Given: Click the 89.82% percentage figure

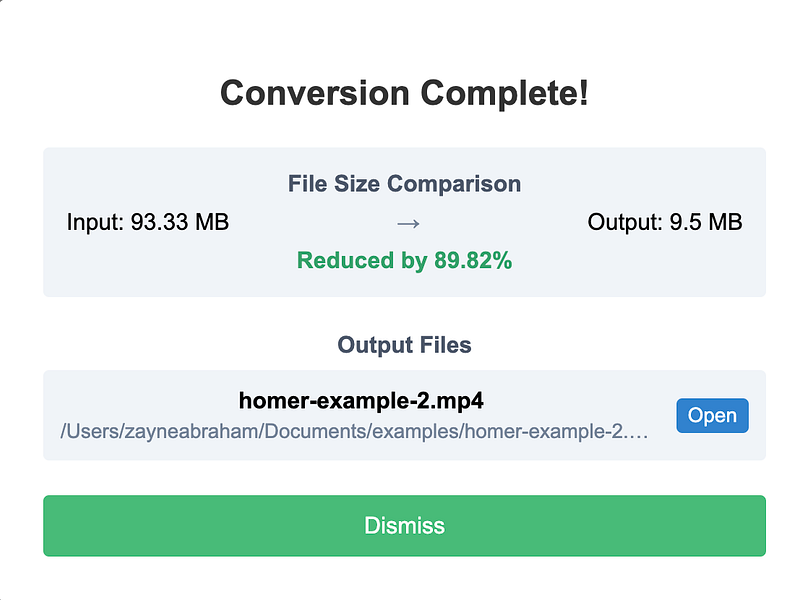Looking at the screenshot, I should point(473,261).
